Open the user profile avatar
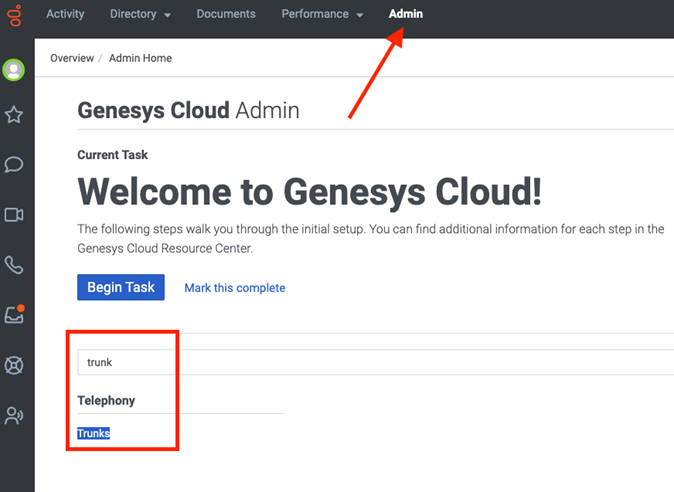This screenshot has width=674, height=492. 14,70
